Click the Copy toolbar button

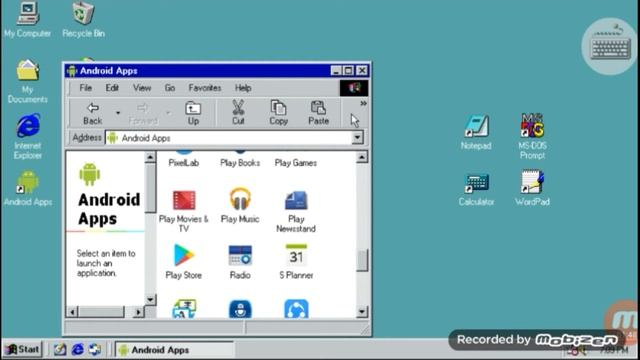(279, 113)
